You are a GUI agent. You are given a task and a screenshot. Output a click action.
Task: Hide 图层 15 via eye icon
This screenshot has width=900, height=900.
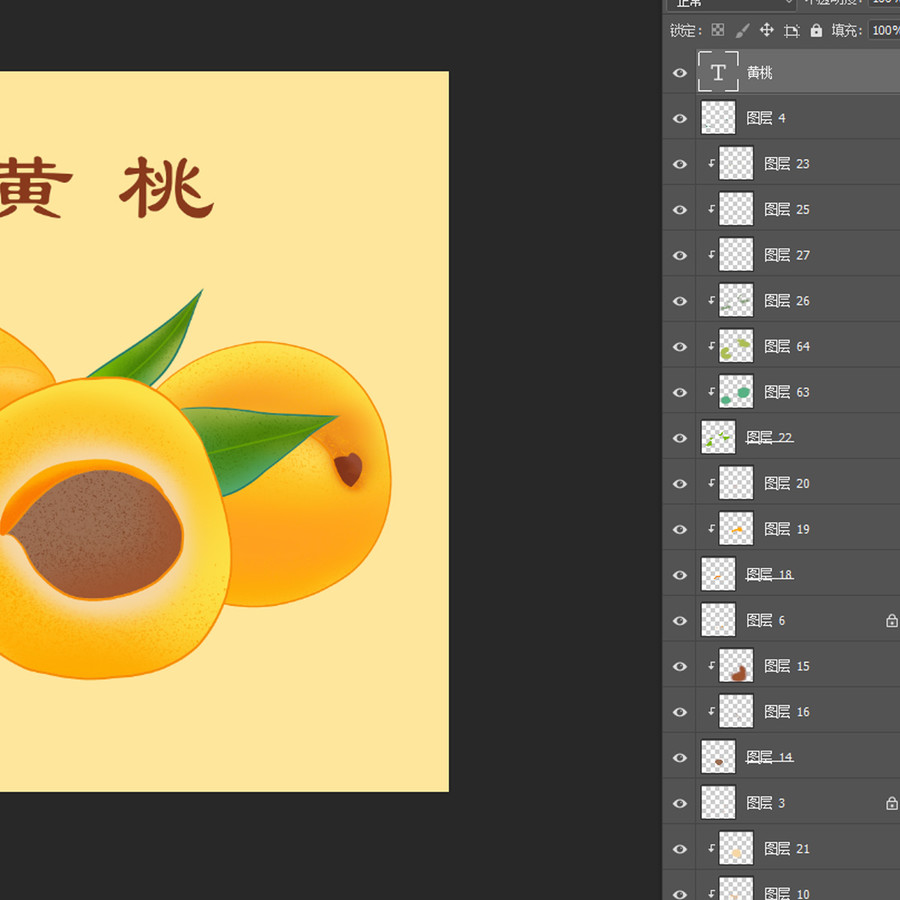[680, 666]
